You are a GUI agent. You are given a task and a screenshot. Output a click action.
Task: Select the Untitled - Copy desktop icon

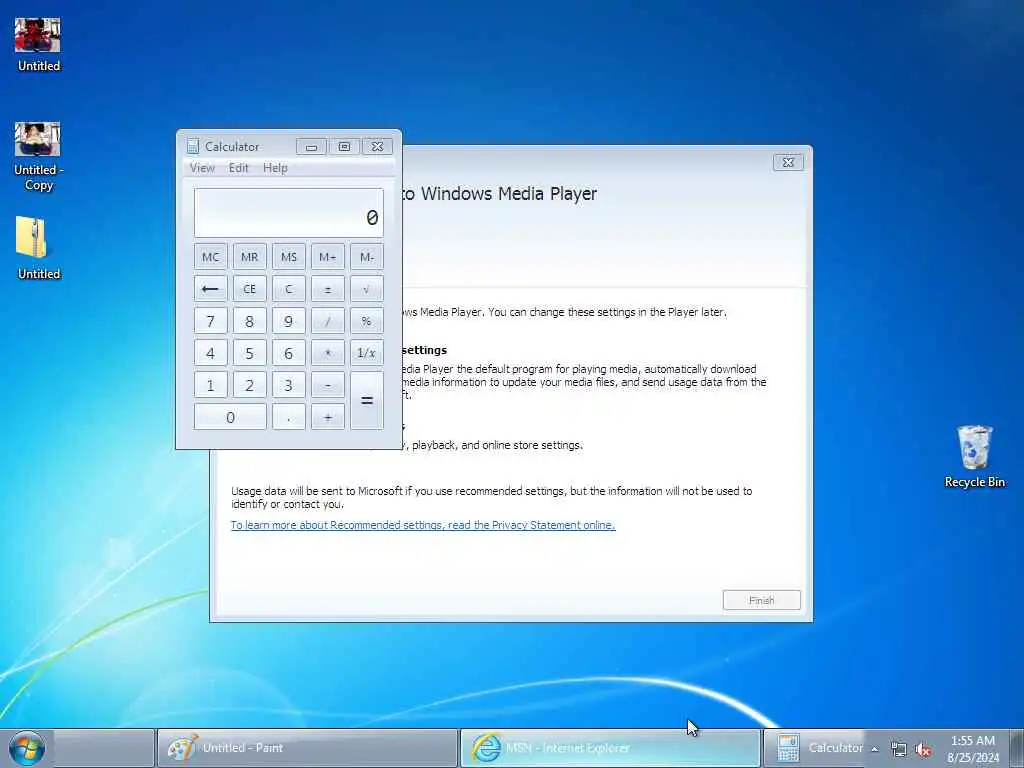point(38,157)
